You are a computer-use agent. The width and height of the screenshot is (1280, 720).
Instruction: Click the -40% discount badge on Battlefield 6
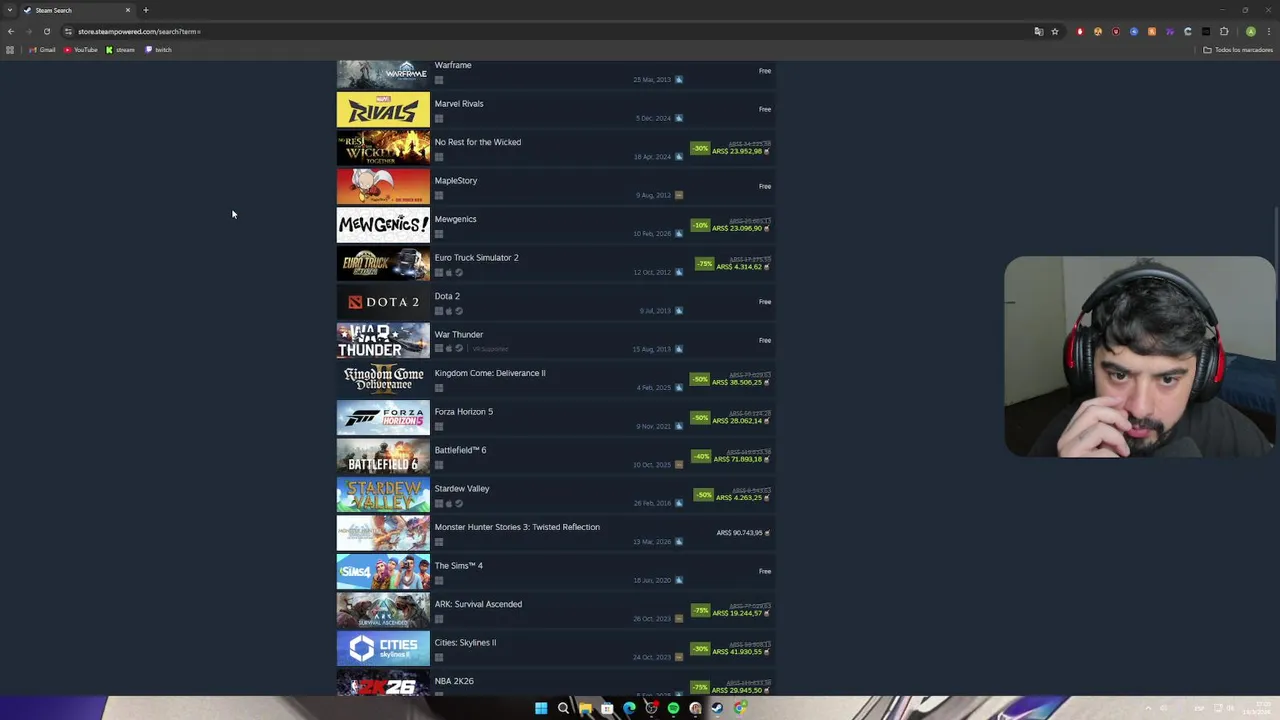(x=701, y=457)
